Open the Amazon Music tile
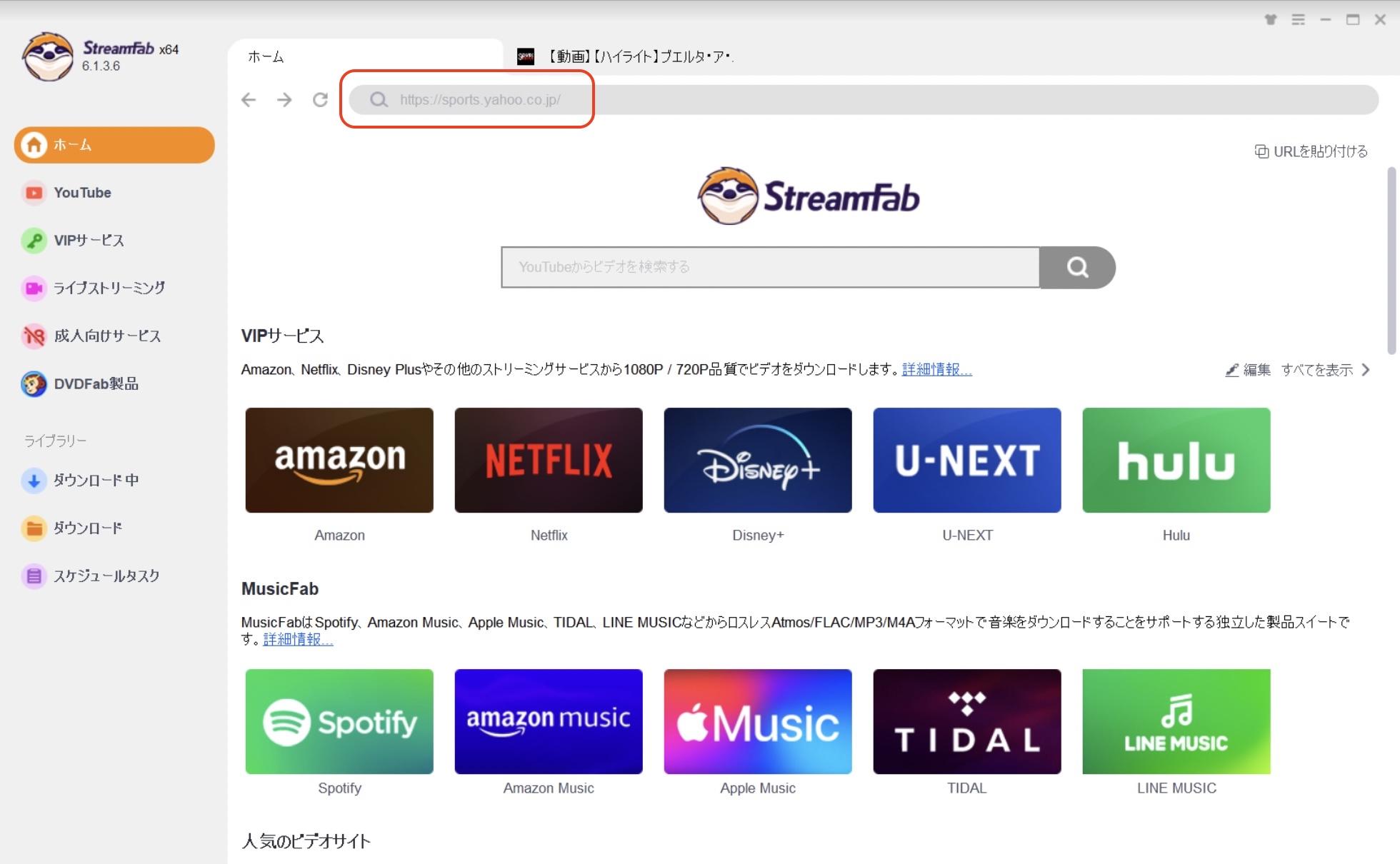Screen dimensions: 1400x864 pos(549,721)
